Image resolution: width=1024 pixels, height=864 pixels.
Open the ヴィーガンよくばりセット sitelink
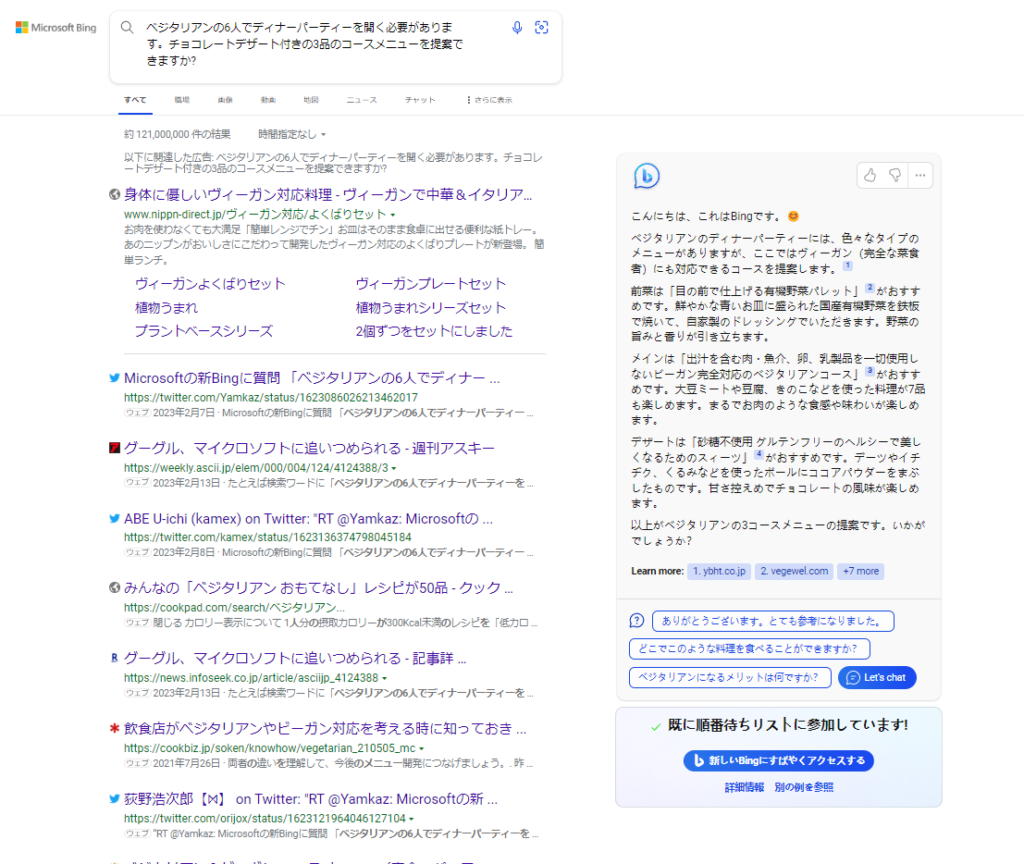click(x=210, y=283)
